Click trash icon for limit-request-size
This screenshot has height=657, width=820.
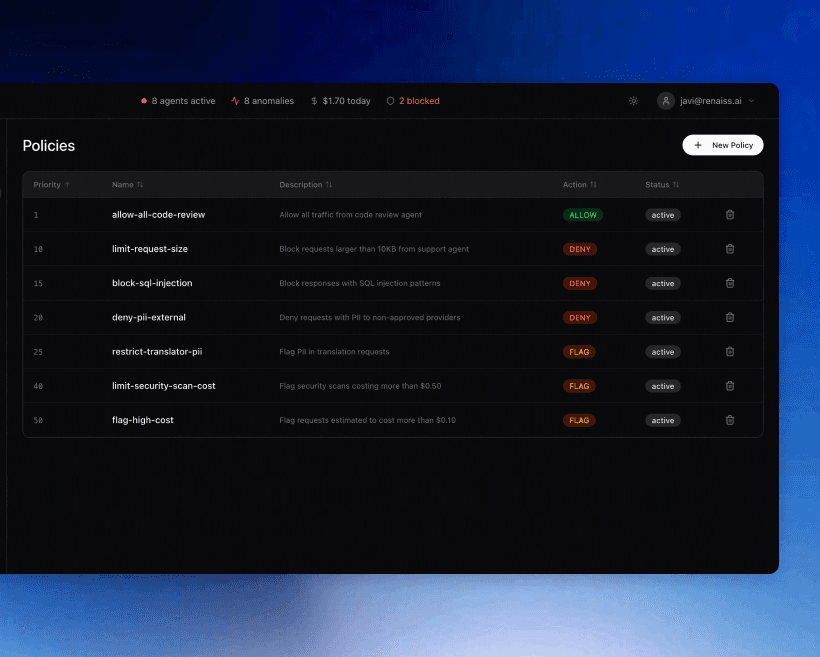click(730, 249)
